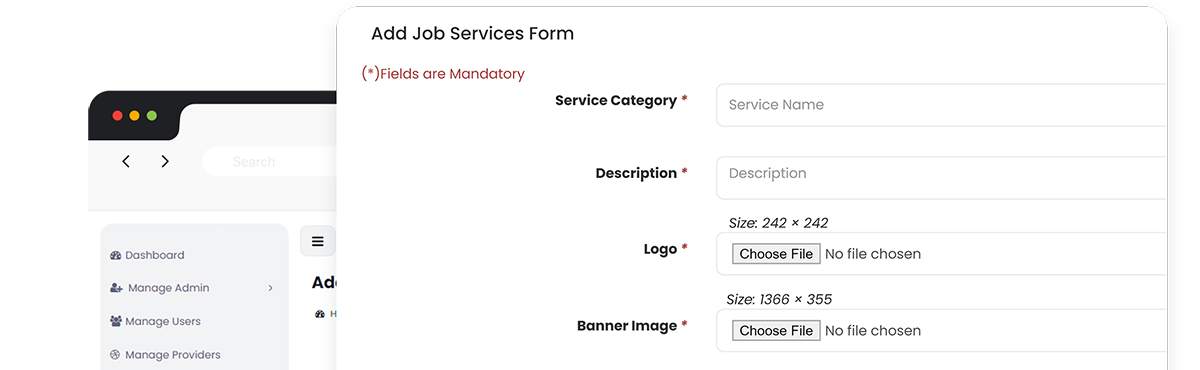Screen dimensions: 1200x370
Task: Click the browser Search bar
Action: (x=270, y=161)
